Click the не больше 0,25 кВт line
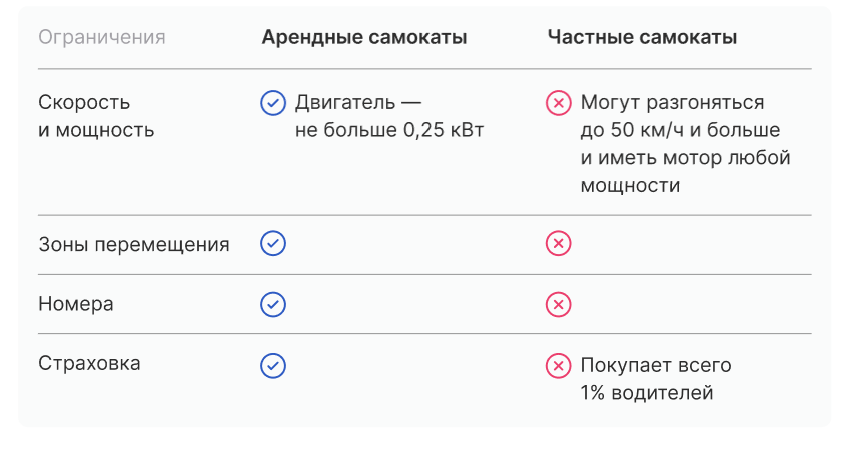Image resolution: width=855 pixels, height=459 pixels. pyautogui.click(x=389, y=130)
